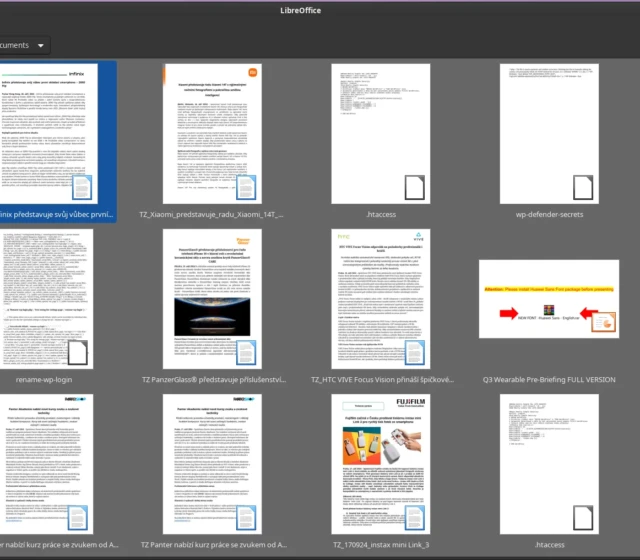Open the TZ_HTC VIVE Focus Vision thumbnail
Viewport: 640px width, 560px height.
pos(380,299)
